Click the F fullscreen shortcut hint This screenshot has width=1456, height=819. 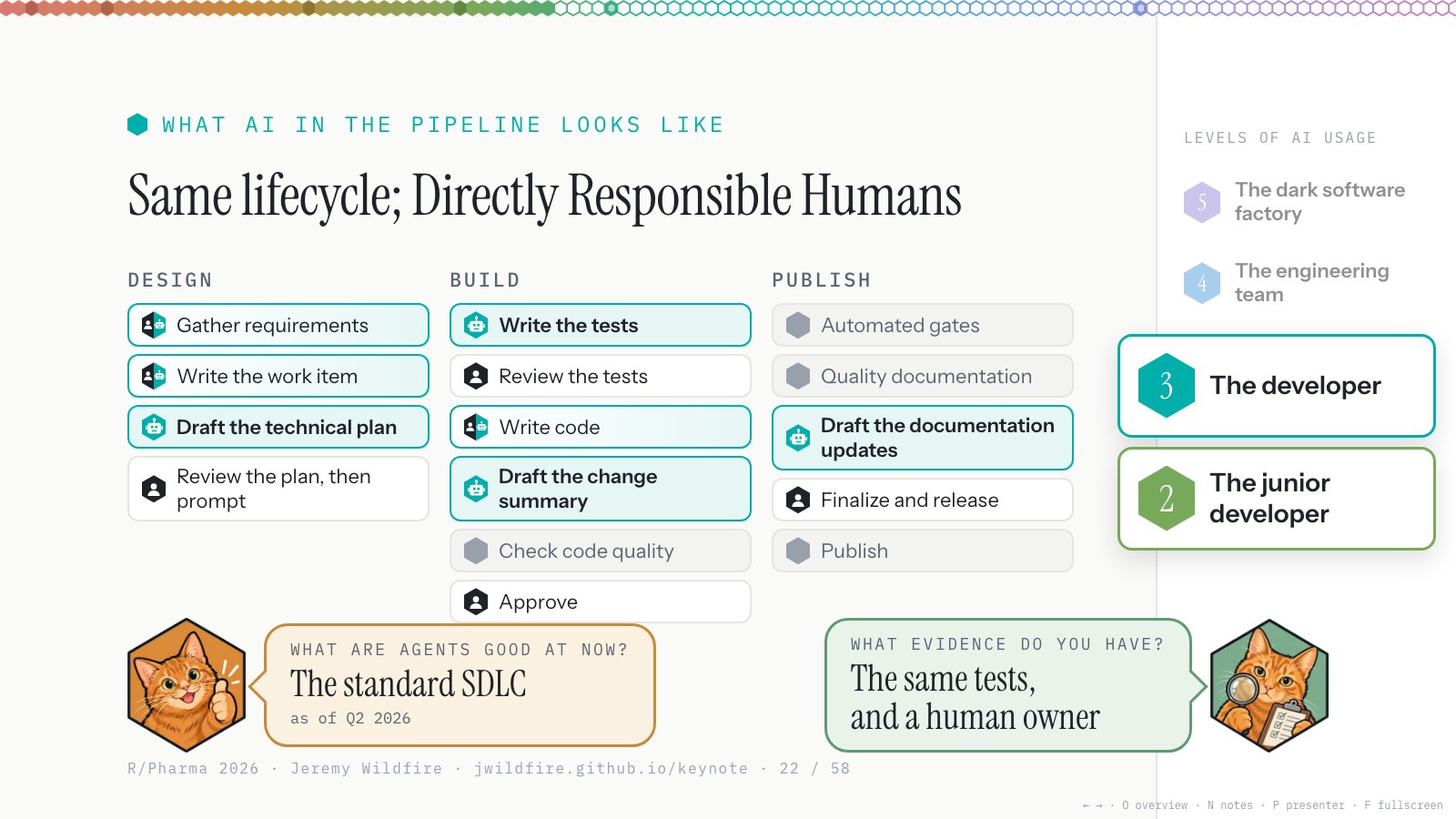[1403, 805]
